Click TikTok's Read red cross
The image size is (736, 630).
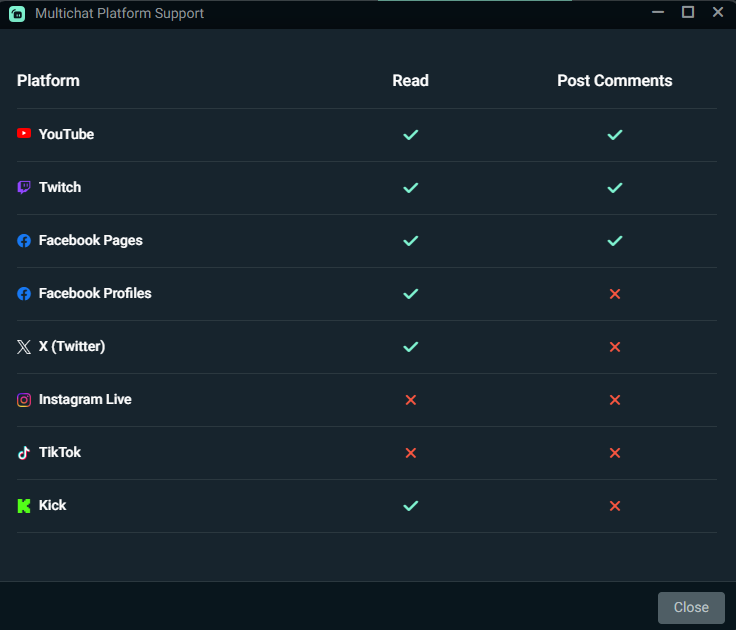coord(411,453)
